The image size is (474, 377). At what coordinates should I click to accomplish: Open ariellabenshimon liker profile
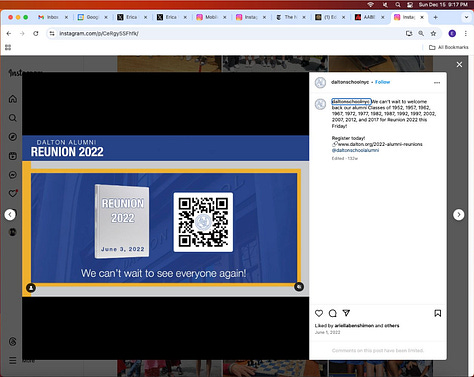coord(354,326)
